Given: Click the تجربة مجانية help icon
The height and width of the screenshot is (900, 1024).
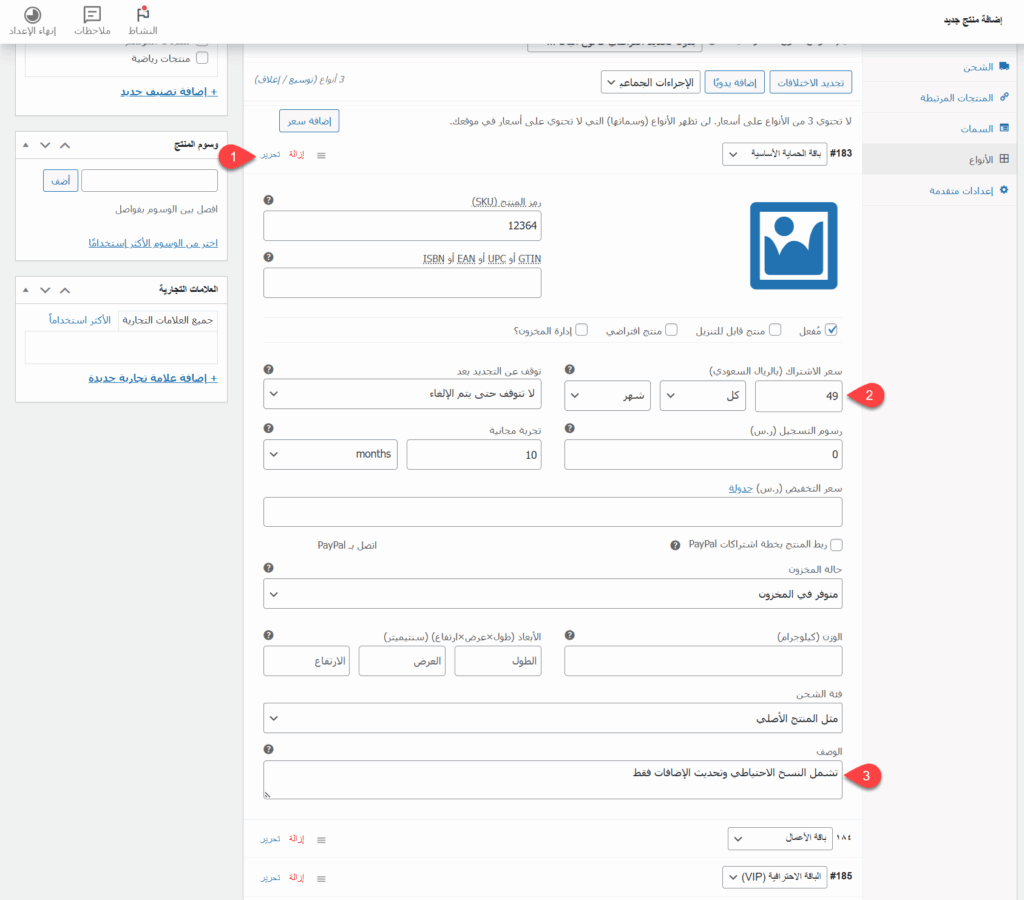Looking at the screenshot, I should [268, 428].
